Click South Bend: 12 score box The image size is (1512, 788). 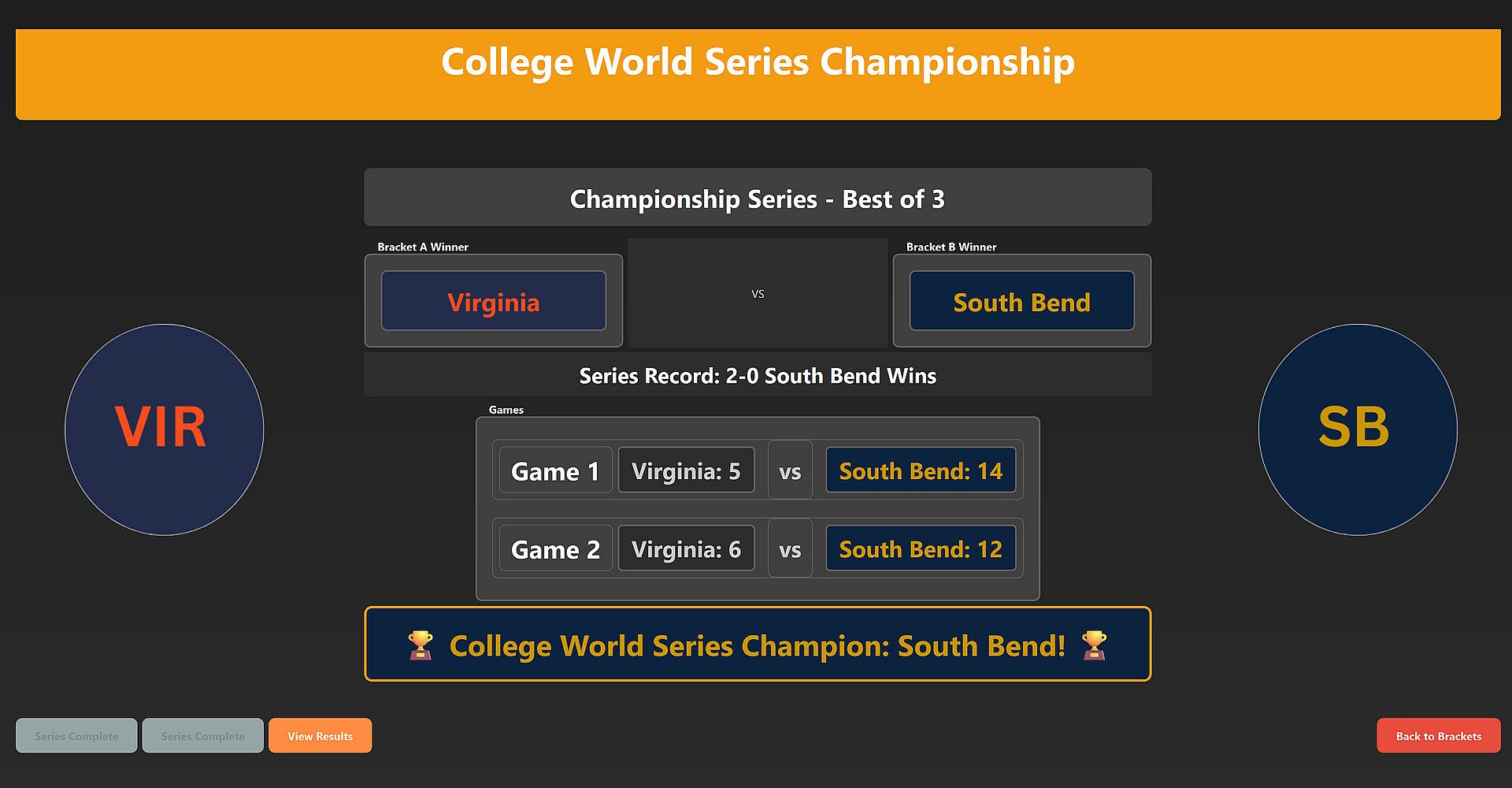click(x=921, y=548)
